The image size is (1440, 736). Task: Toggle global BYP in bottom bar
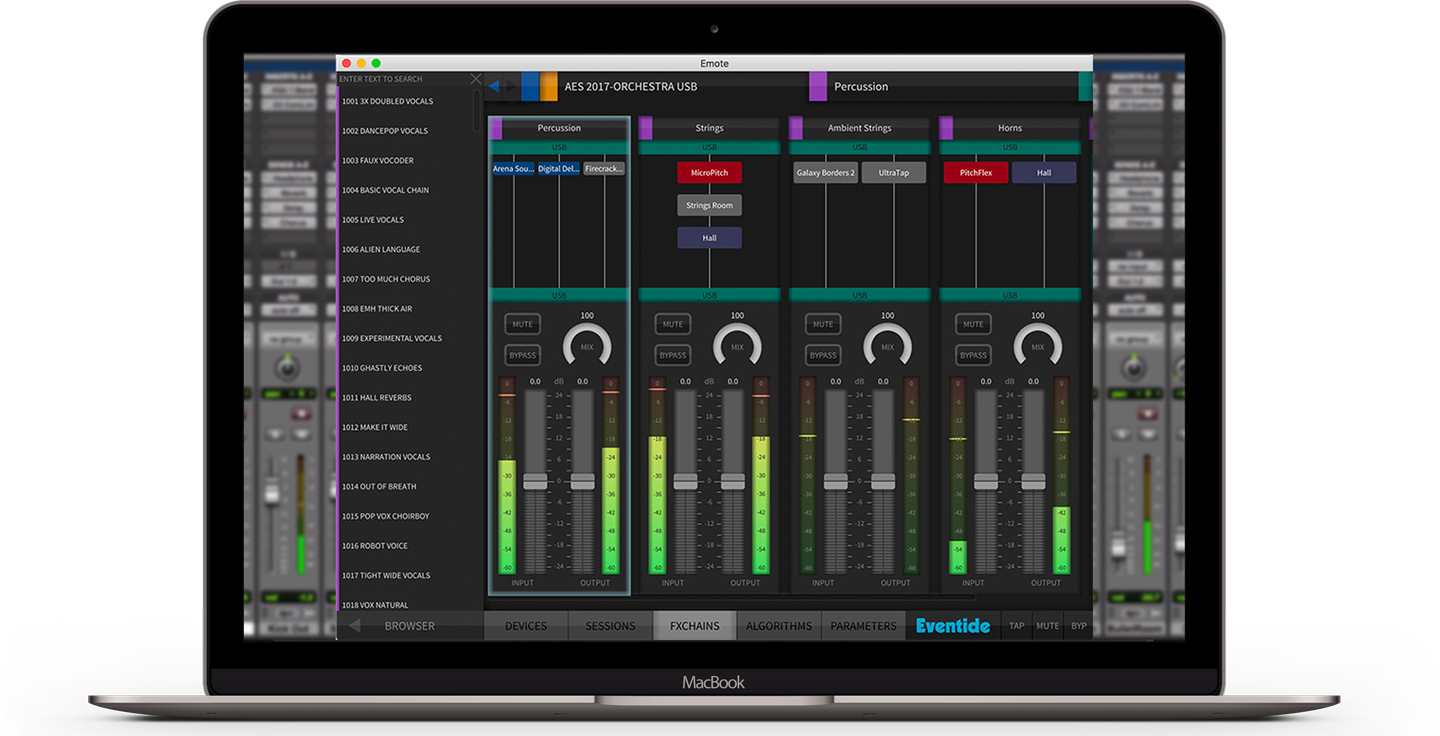coord(1078,626)
